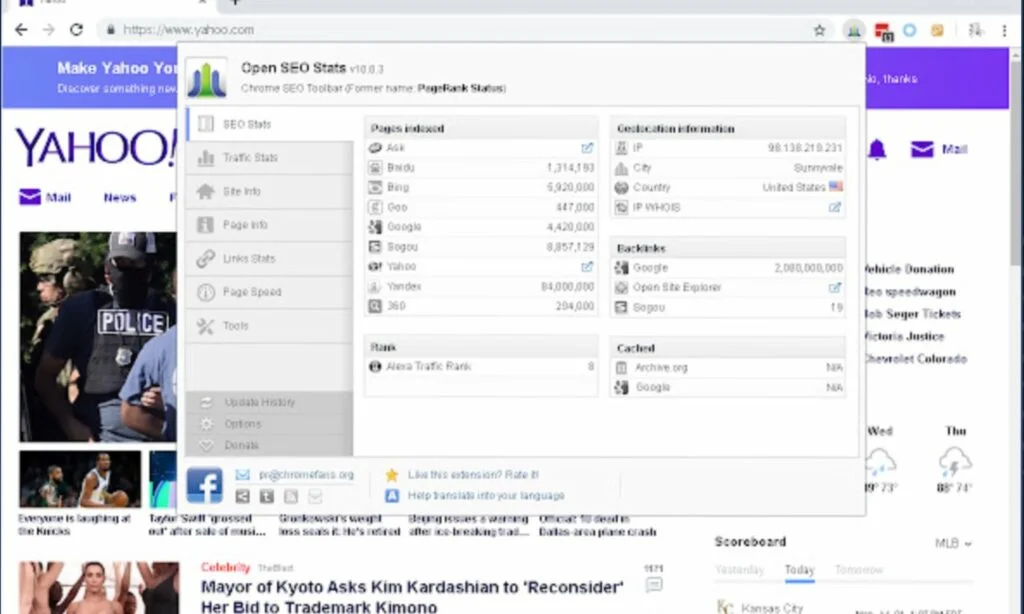Click the Options link in the sidebar

(x=242, y=424)
